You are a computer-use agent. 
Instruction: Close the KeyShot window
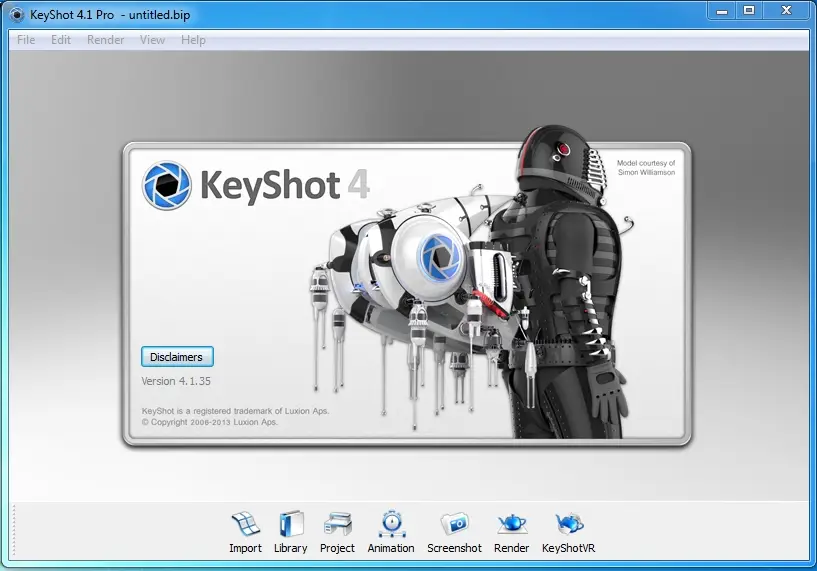click(x=787, y=11)
